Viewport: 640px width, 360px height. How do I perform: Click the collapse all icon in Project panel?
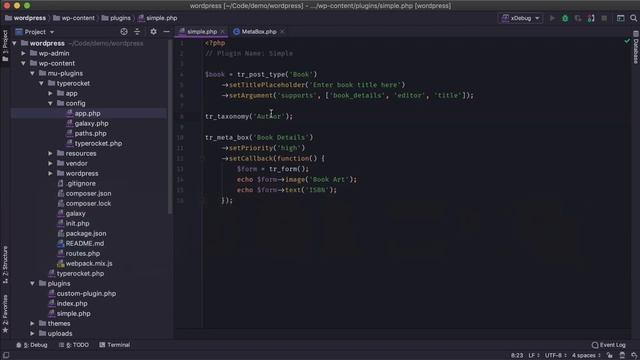137,31
